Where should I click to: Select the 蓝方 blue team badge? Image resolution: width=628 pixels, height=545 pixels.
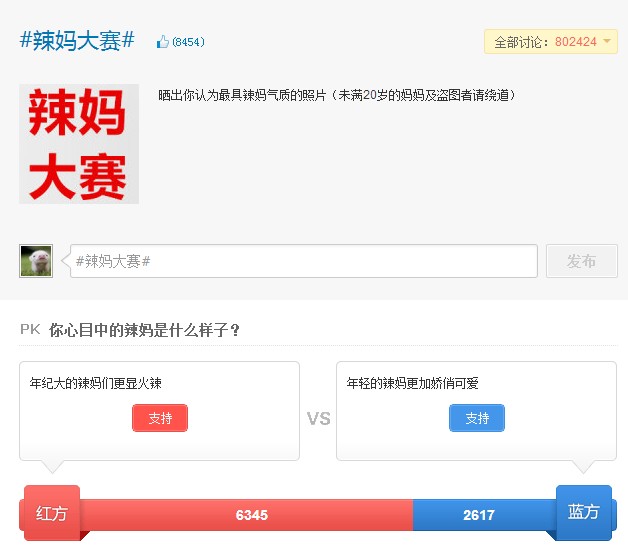[584, 512]
